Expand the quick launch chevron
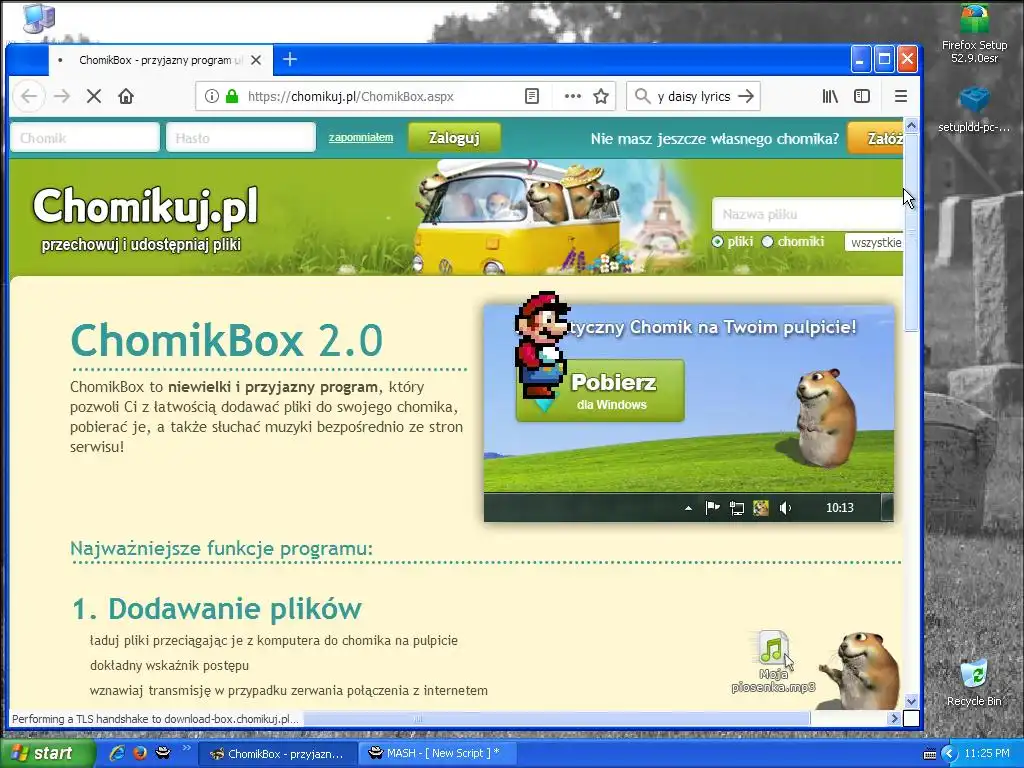The image size is (1024, 768). 186,748
